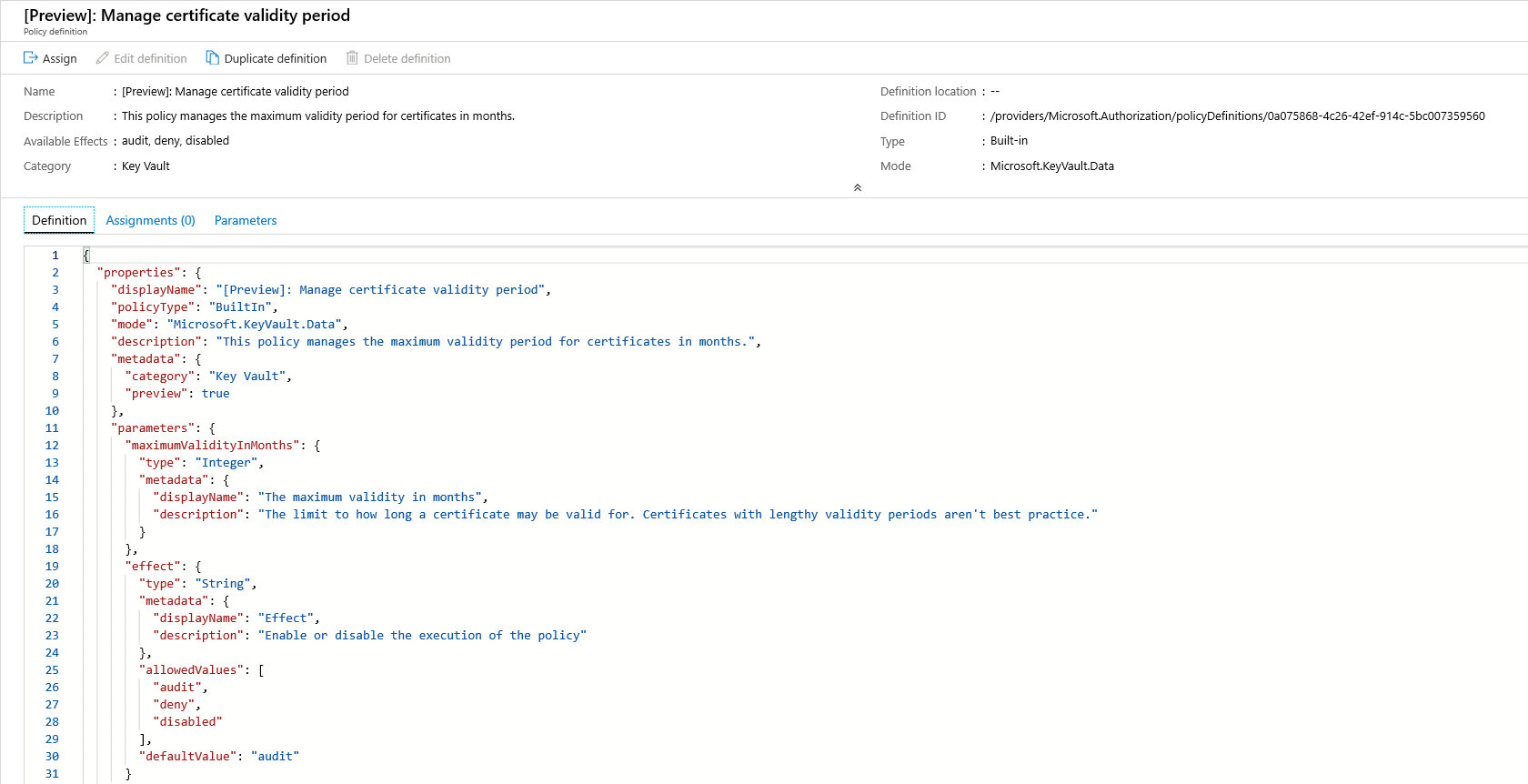Click the Assign arrow icon
Screen dimensions: 1528x784
click(30, 57)
